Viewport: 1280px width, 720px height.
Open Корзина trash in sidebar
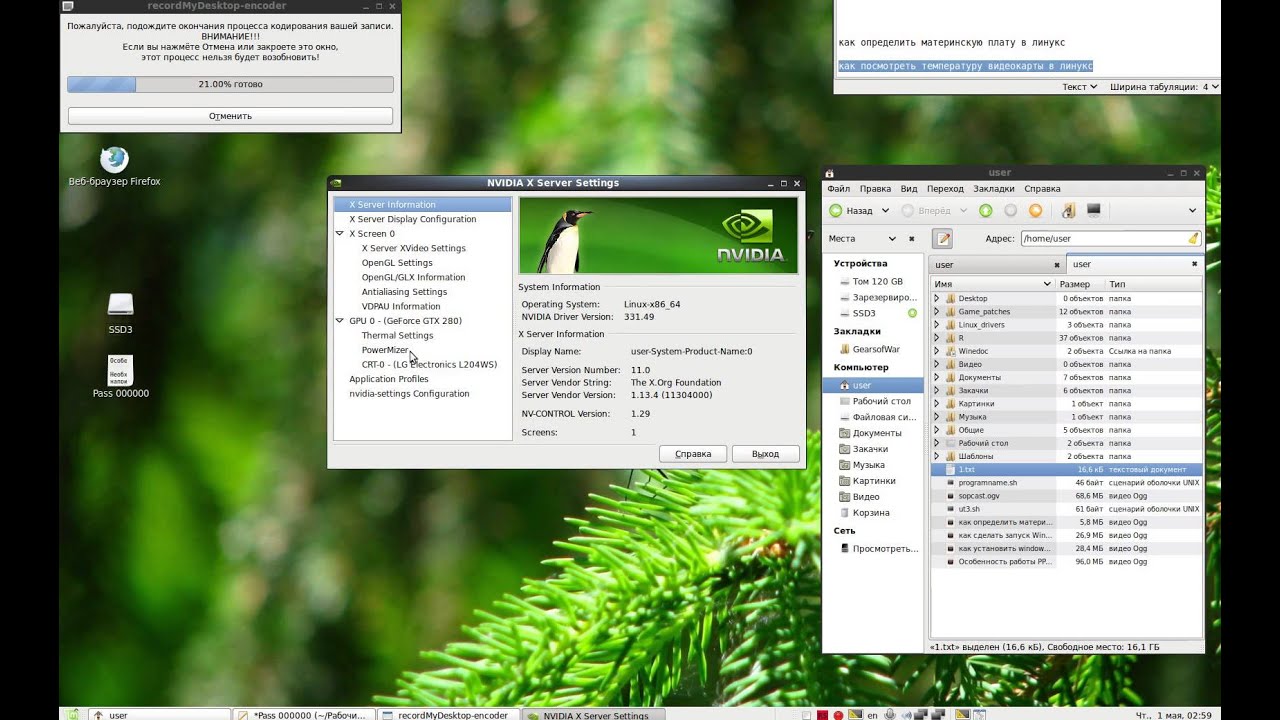[x=871, y=513]
